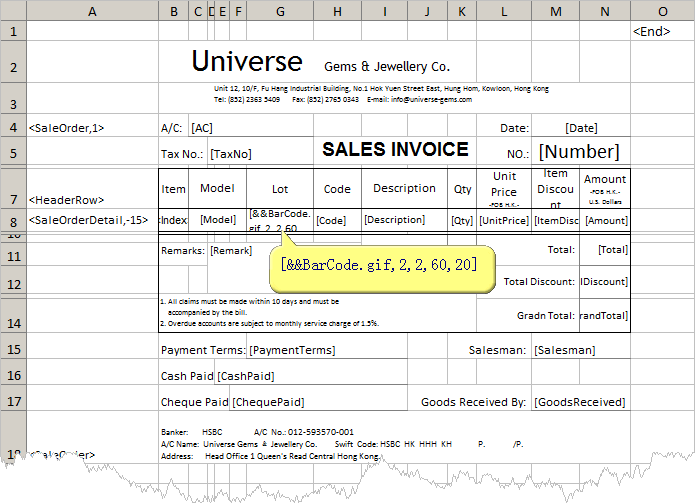
Task: Select the [PaymentTerms] placeholder cell
Action: coord(292,351)
